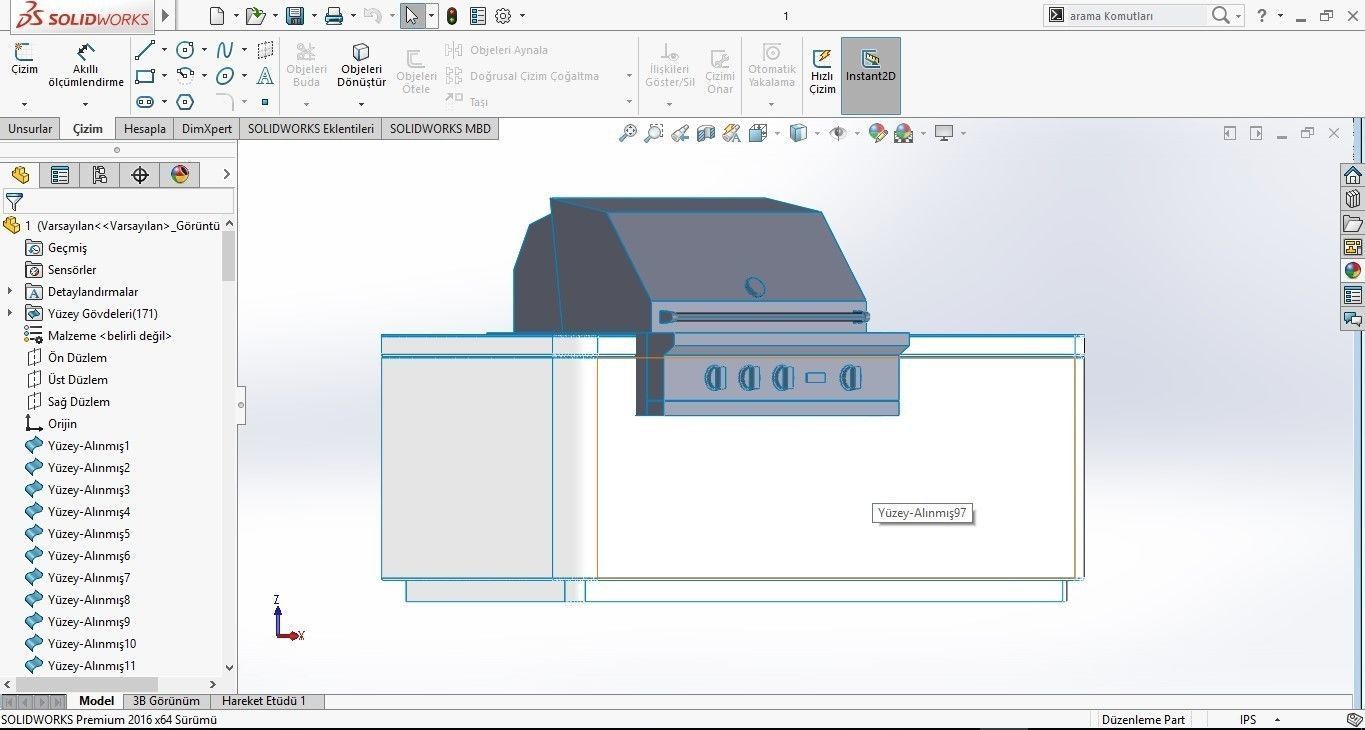Select the Point sketch tool
Screen dimensions: 1365x730
tap(265, 102)
